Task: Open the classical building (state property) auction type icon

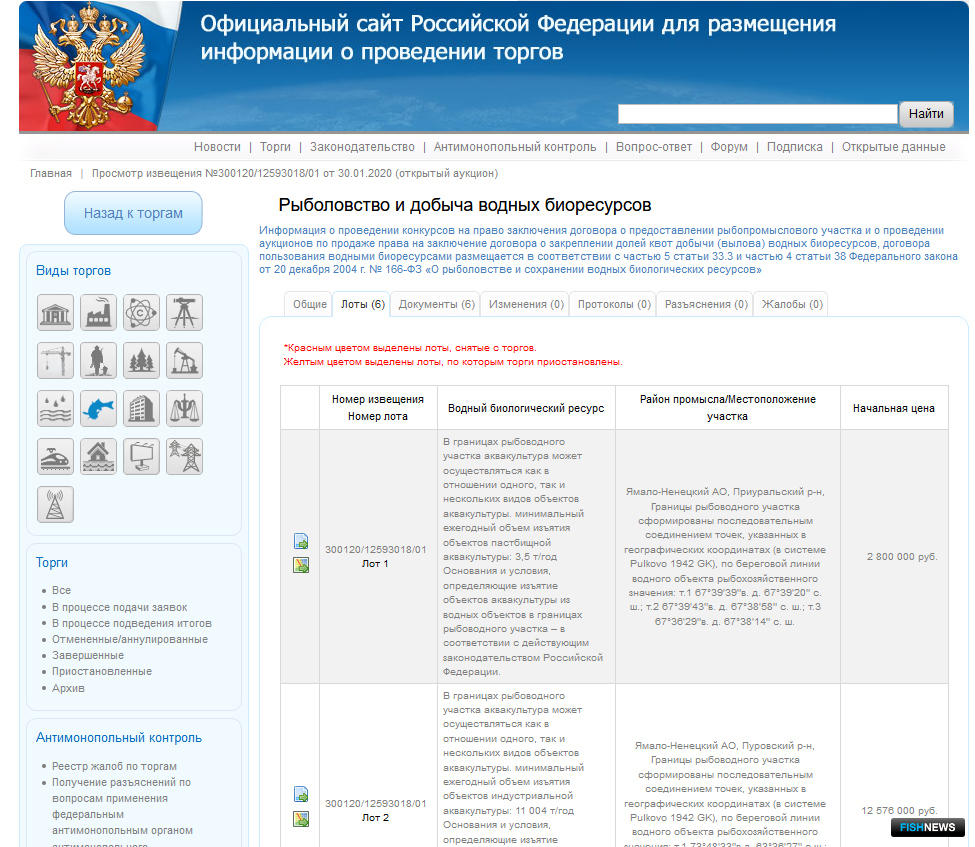Action: coord(55,312)
